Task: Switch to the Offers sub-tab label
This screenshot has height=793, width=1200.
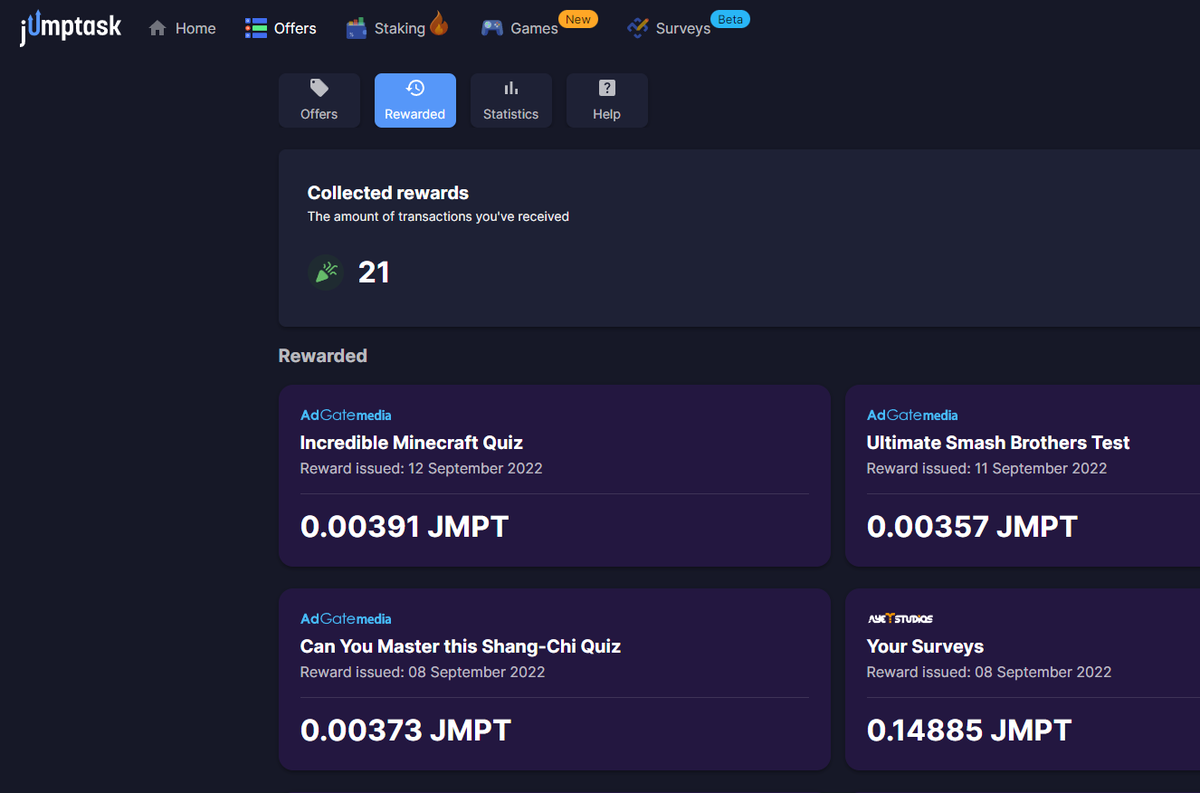Action: [x=319, y=114]
